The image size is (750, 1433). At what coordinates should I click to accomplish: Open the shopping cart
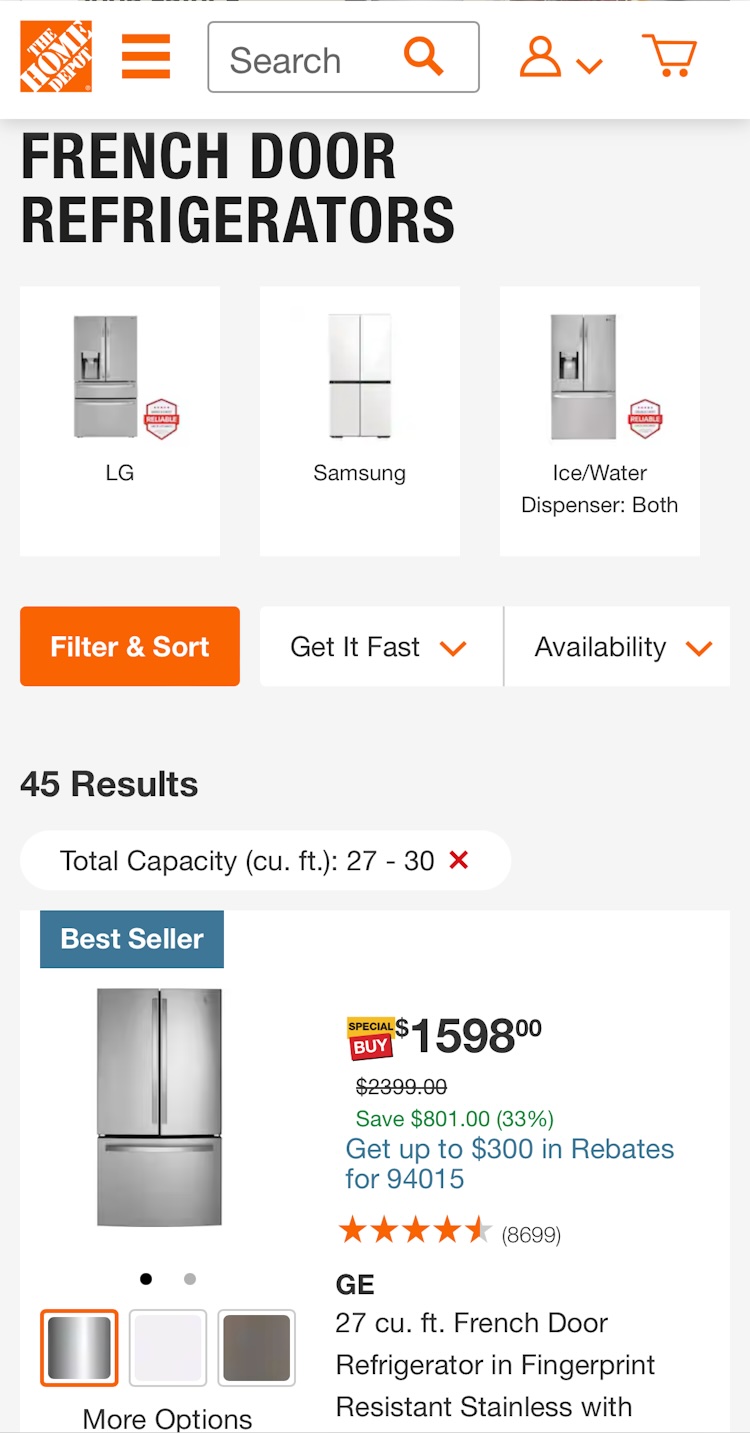click(669, 56)
